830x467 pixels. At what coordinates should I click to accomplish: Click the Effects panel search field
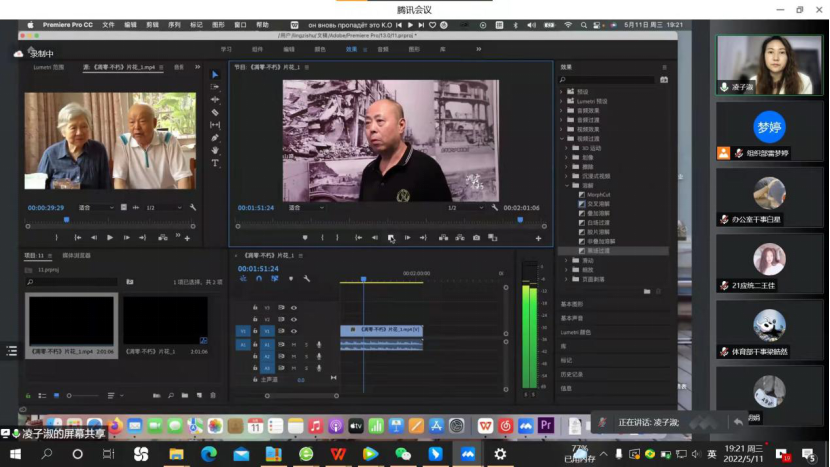(x=607, y=79)
